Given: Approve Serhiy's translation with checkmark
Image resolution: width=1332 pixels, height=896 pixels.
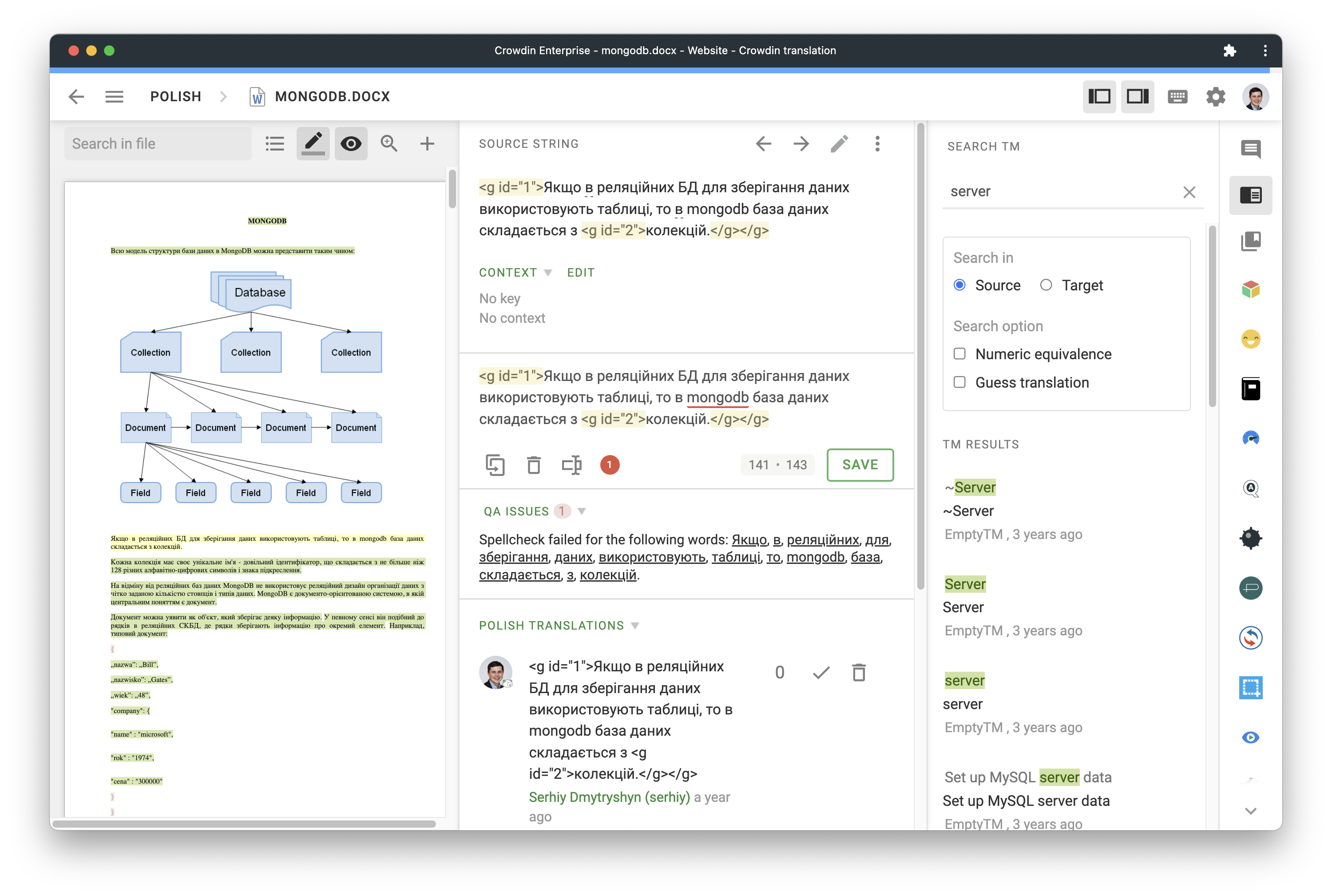Looking at the screenshot, I should click(x=821, y=673).
